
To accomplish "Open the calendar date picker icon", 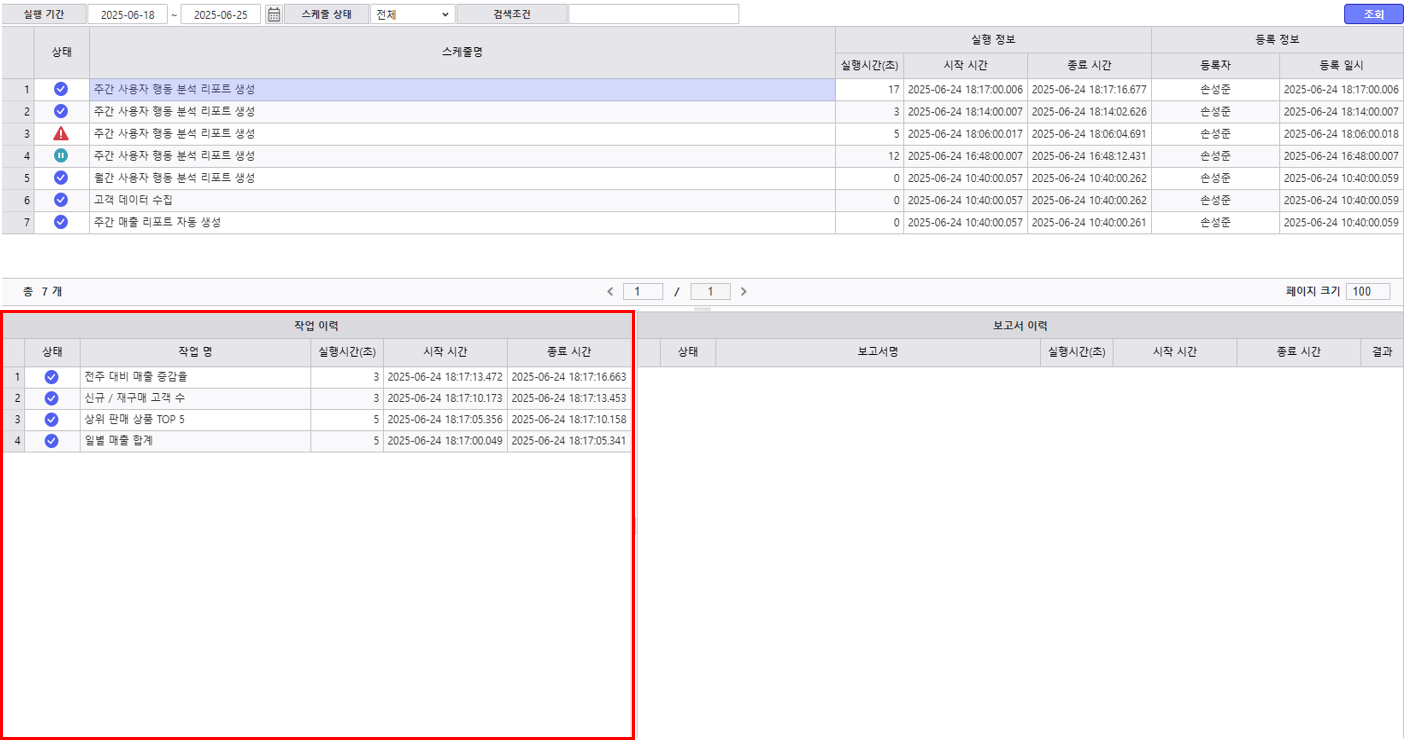I will pos(273,14).
